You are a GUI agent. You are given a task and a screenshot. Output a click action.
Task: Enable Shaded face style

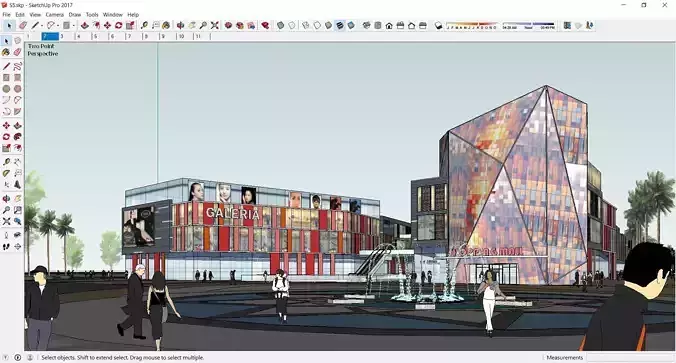coord(329,25)
